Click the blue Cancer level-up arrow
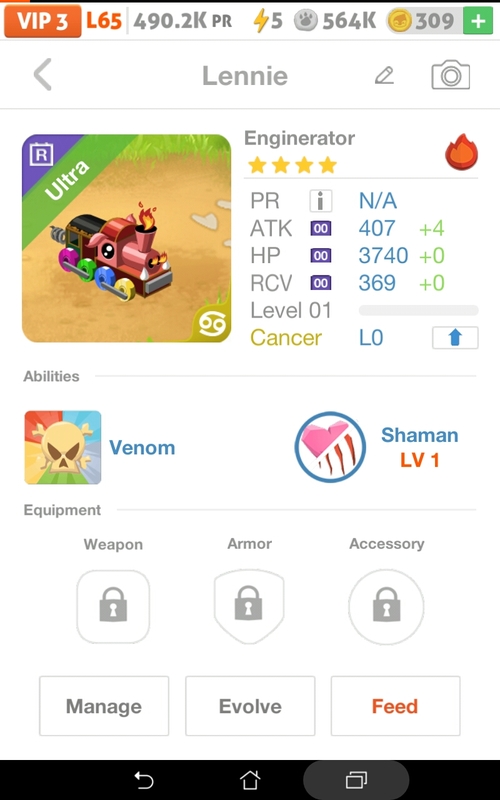The width and height of the screenshot is (500, 800). (455, 337)
